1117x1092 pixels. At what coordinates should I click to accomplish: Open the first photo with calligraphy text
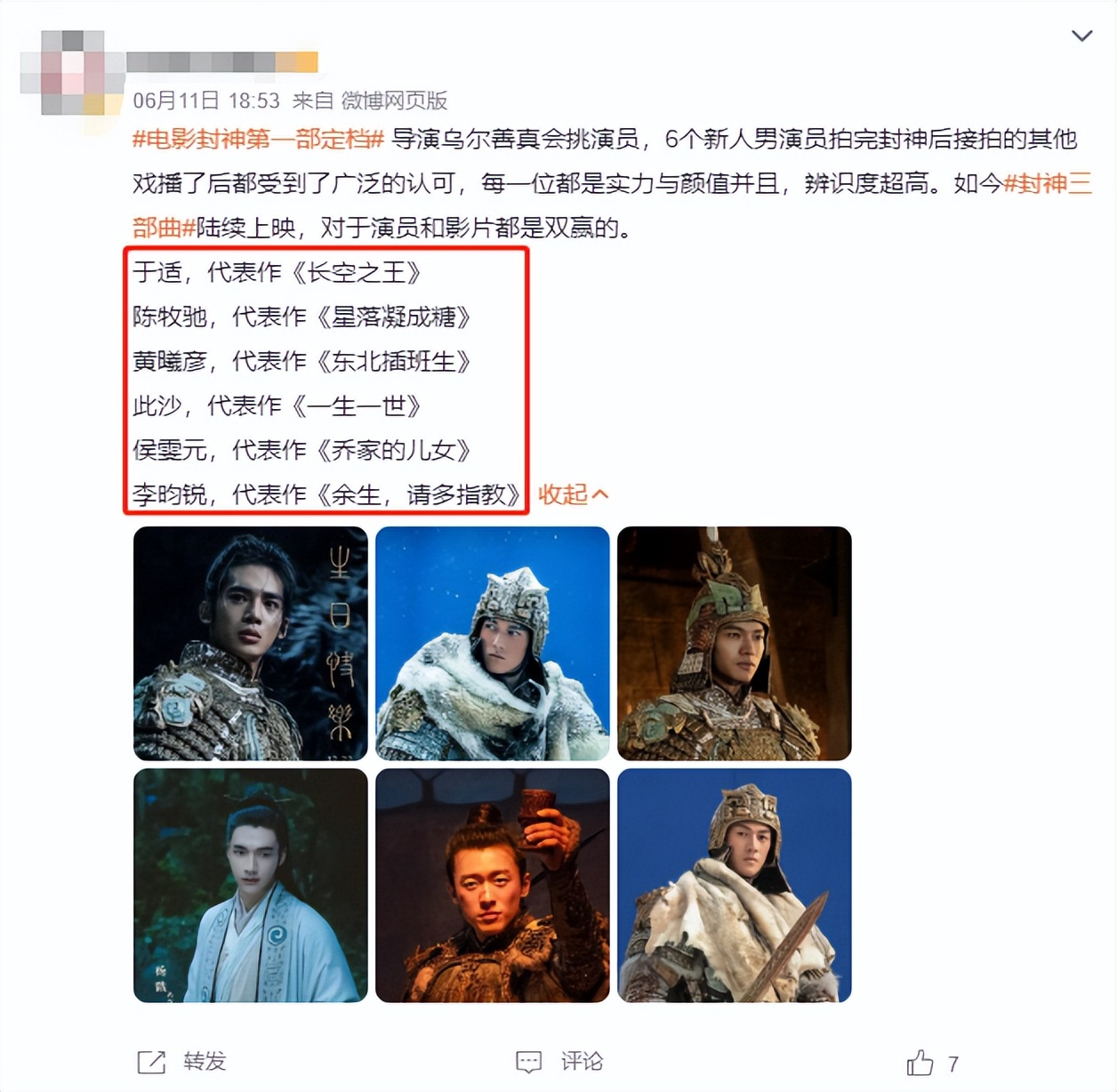pos(251,644)
